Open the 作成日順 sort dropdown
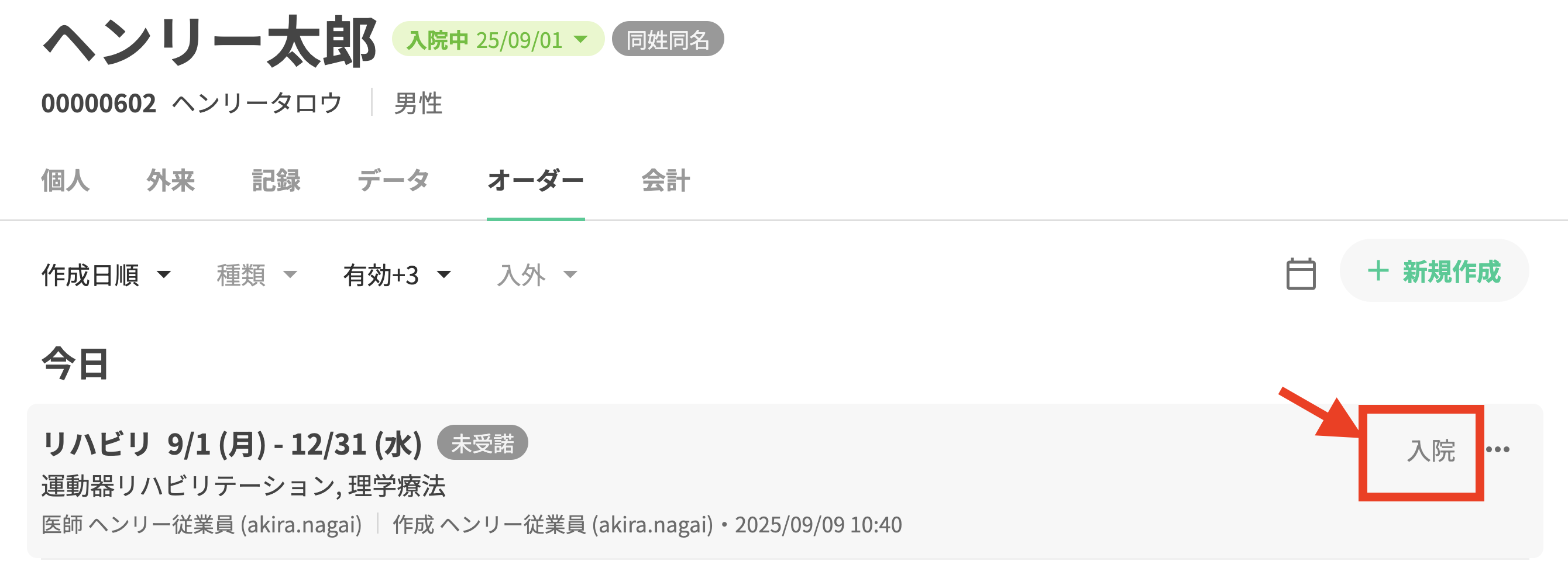 (x=106, y=275)
